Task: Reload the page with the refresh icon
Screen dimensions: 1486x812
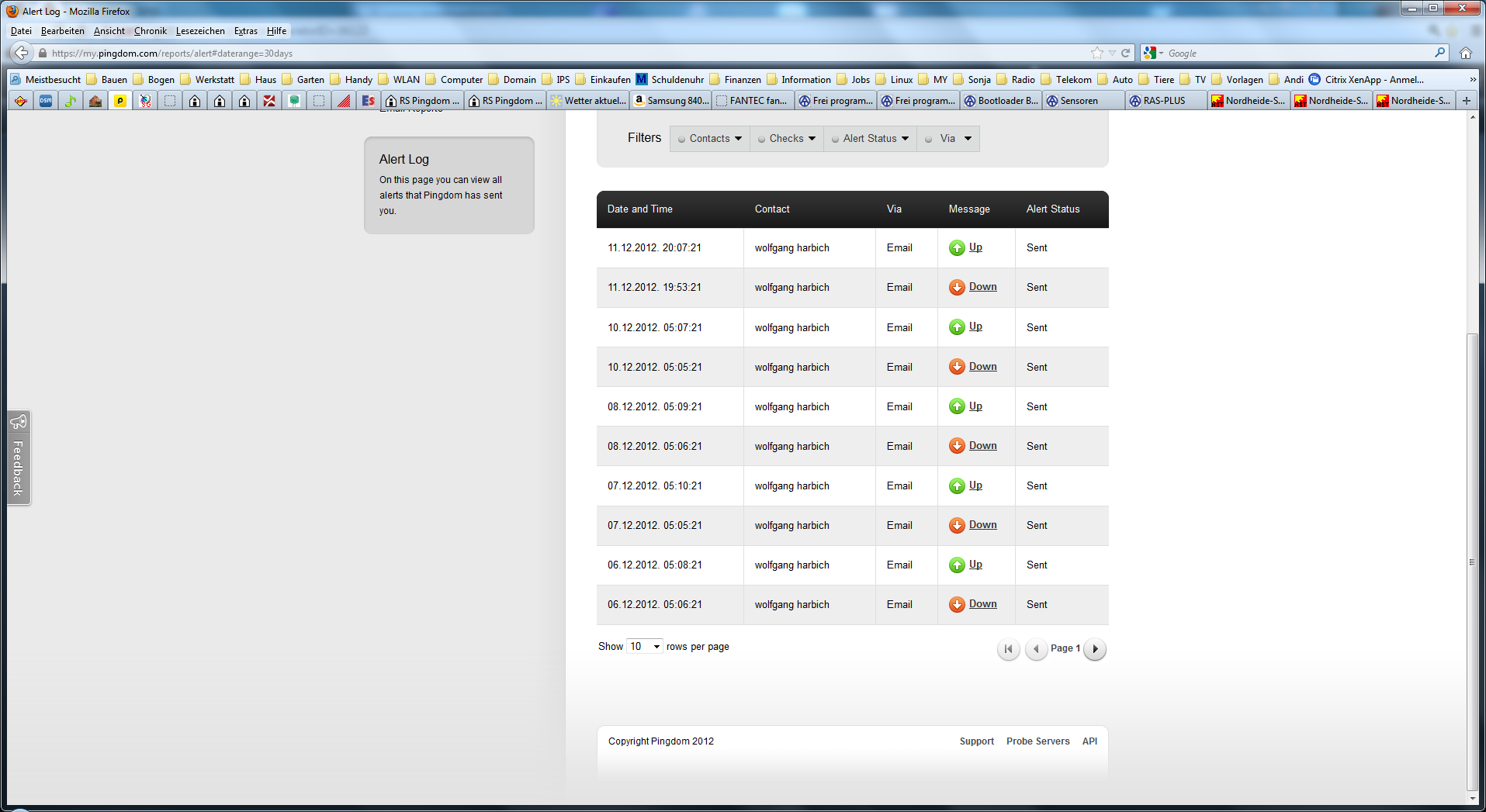Action: point(1126,53)
